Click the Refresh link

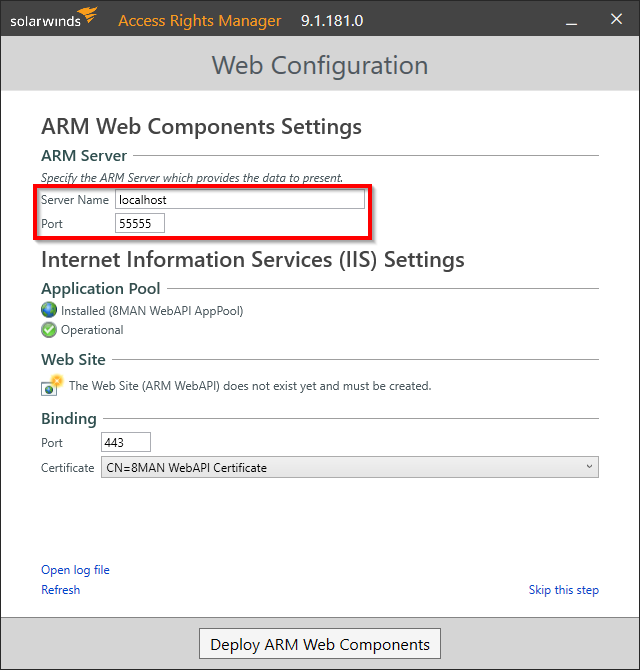(60, 590)
